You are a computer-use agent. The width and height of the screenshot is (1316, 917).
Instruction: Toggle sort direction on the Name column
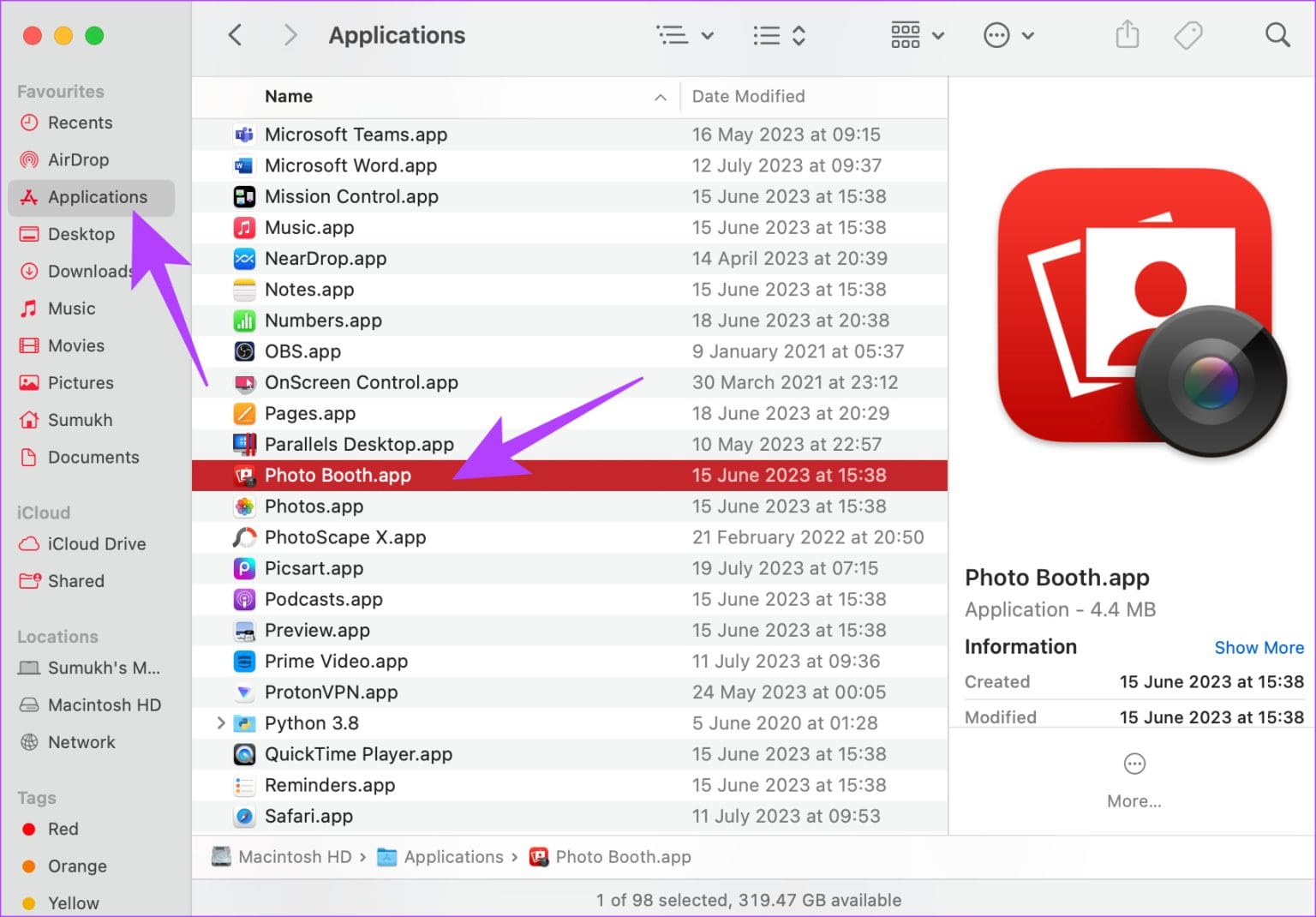click(660, 97)
